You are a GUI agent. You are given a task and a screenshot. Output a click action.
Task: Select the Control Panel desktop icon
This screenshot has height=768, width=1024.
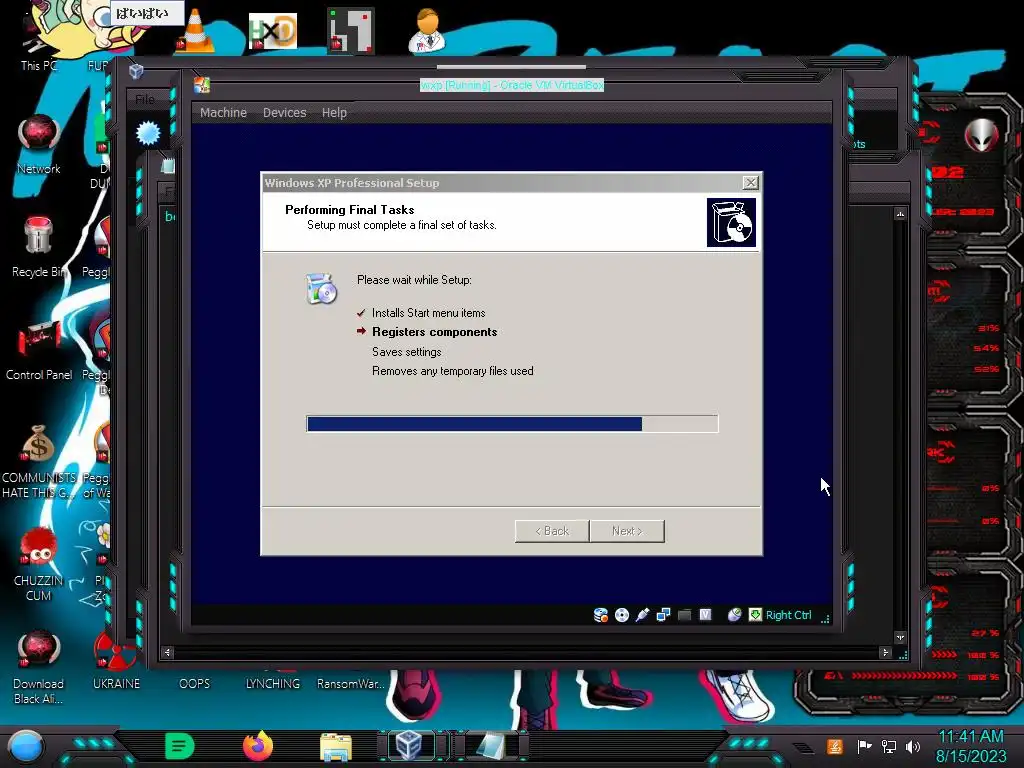point(39,351)
